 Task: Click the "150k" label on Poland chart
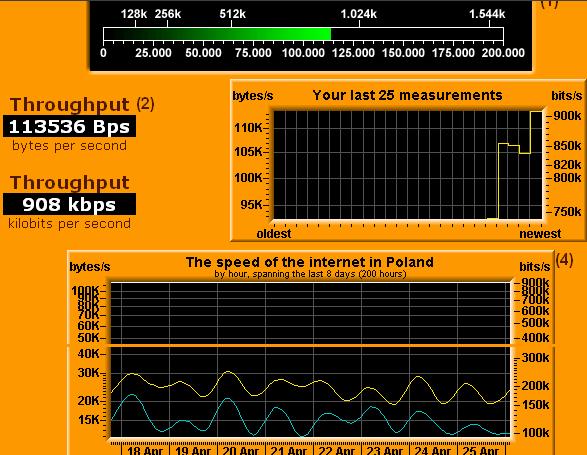coord(535,405)
